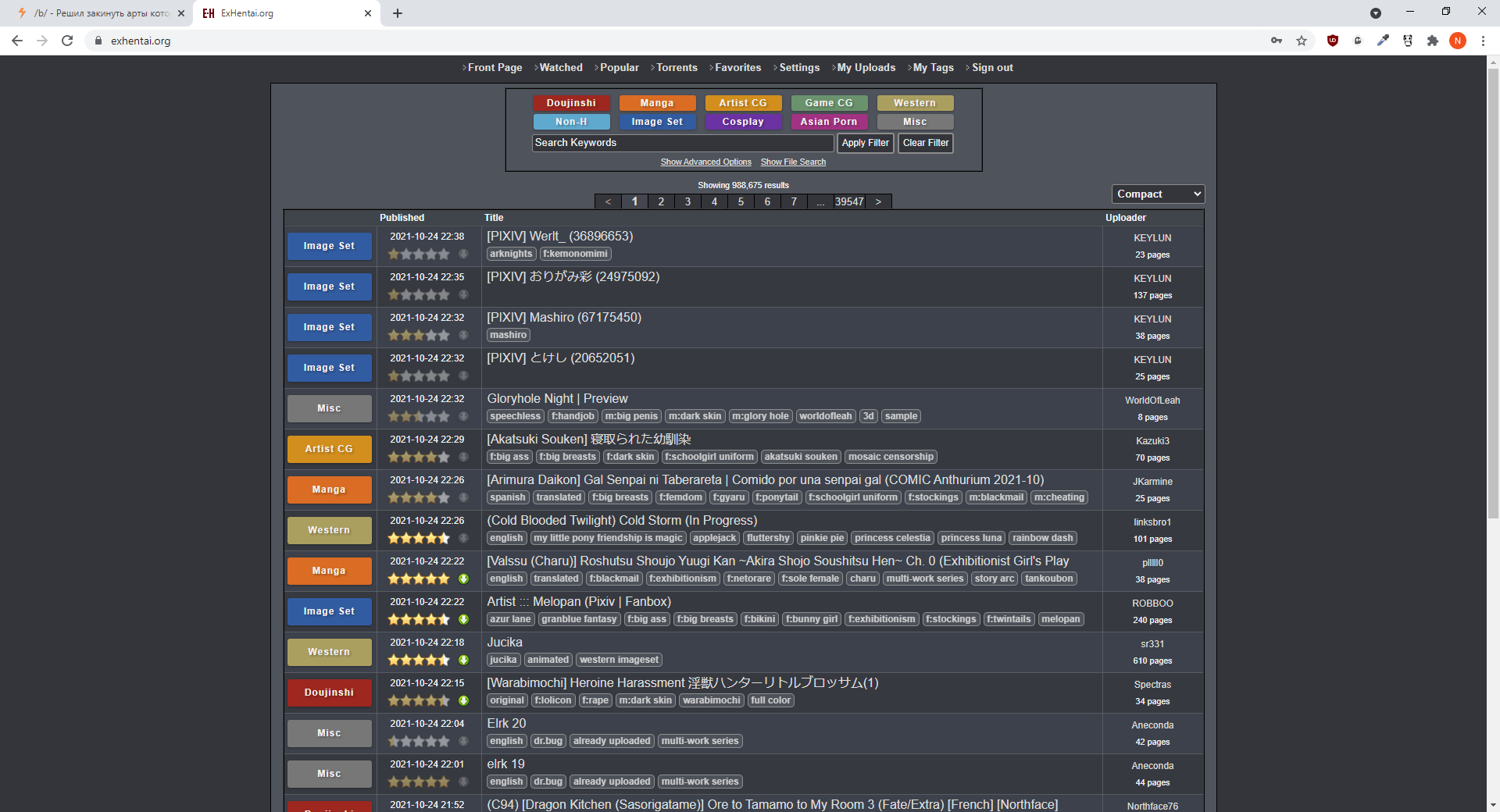The image size is (1500, 812).
Task: Click uploader name WorldOfLeah
Action: pyautogui.click(x=1152, y=401)
